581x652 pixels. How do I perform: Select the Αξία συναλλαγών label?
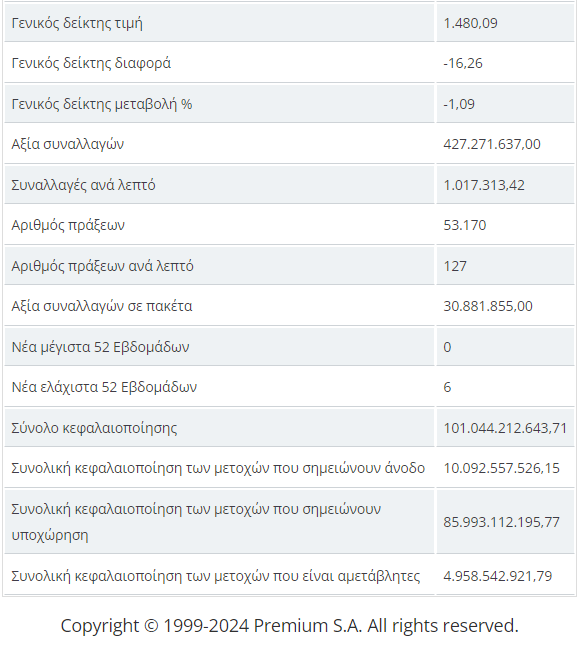(x=68, y=144)
